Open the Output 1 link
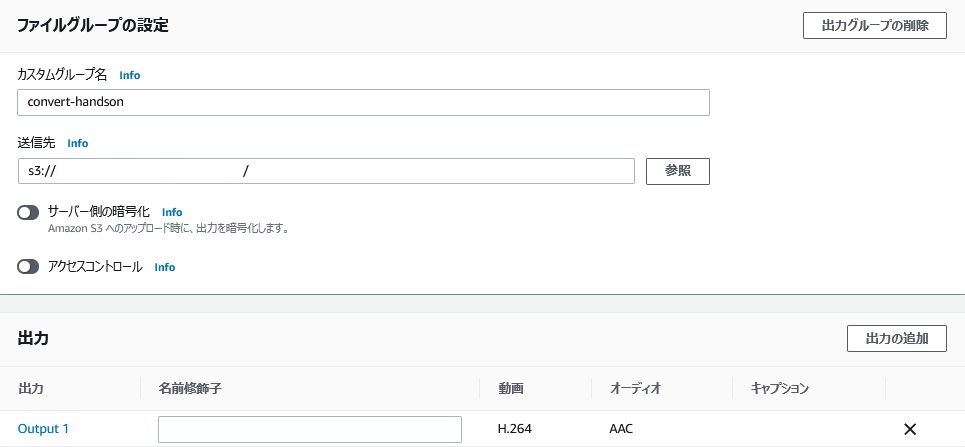965x447 pixels. (x=43, y=429)
